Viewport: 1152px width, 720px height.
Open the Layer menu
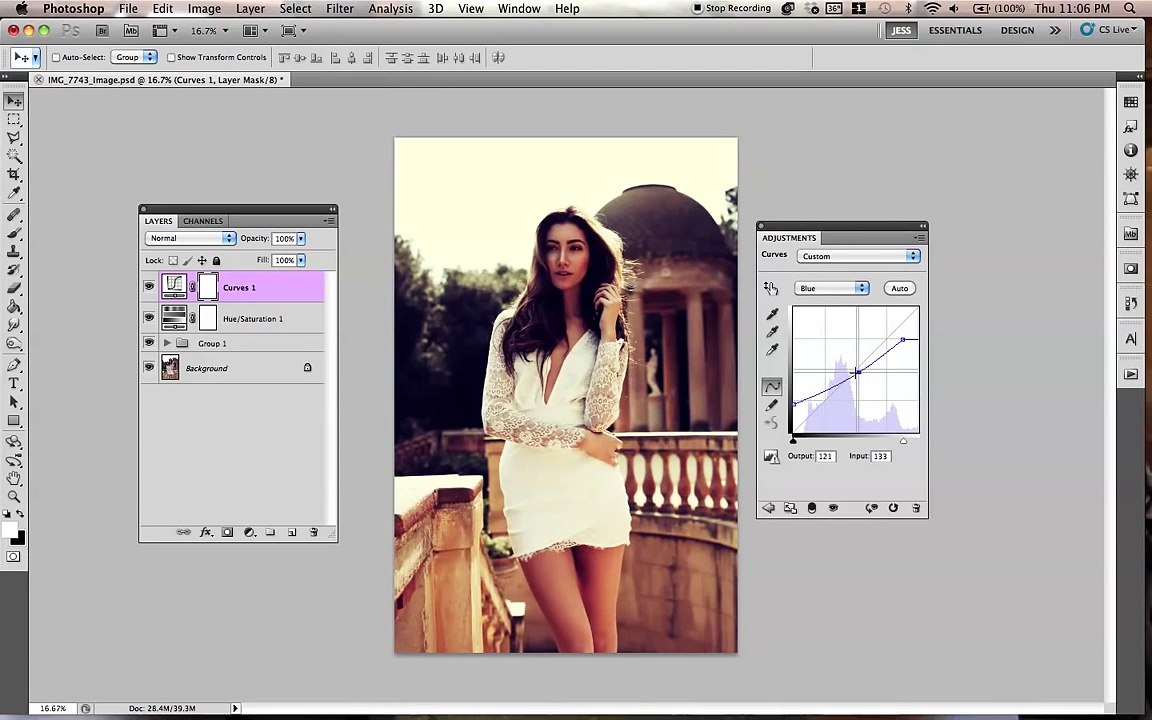point(250,9)
